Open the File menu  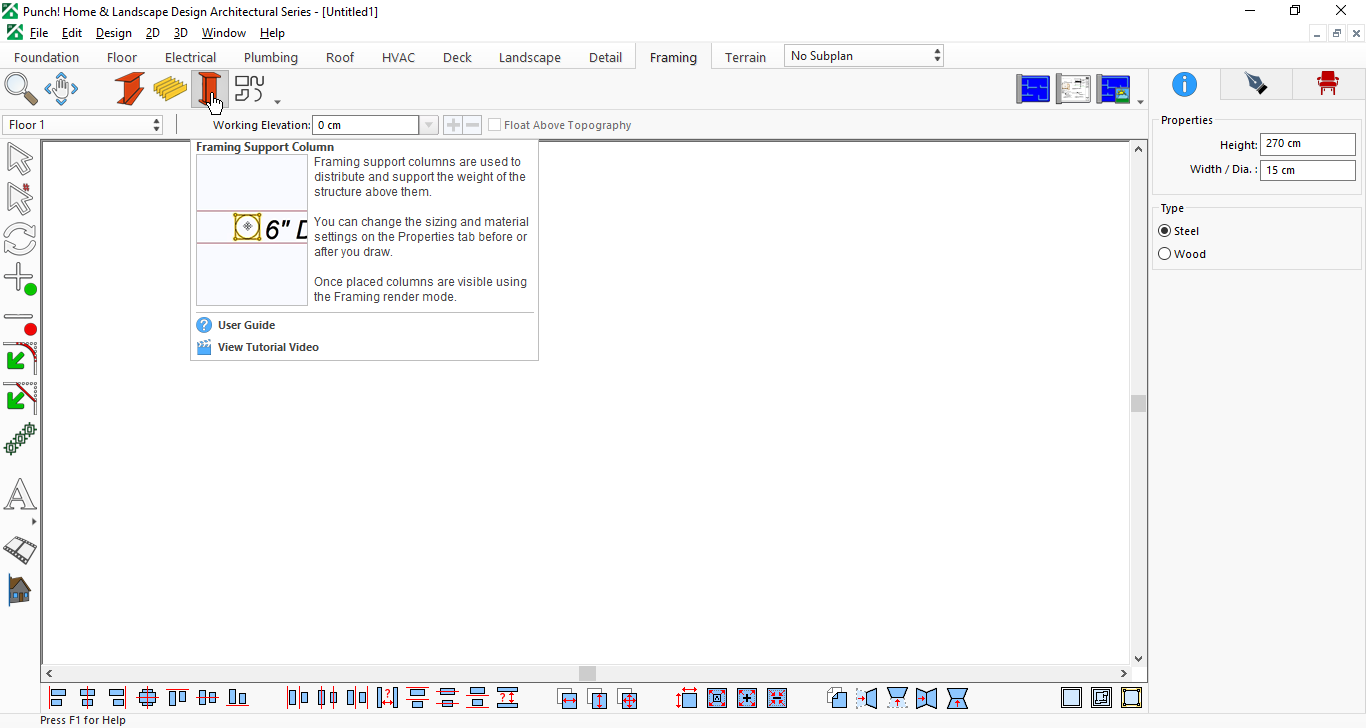pyautogui.click(x=39, y=33)
